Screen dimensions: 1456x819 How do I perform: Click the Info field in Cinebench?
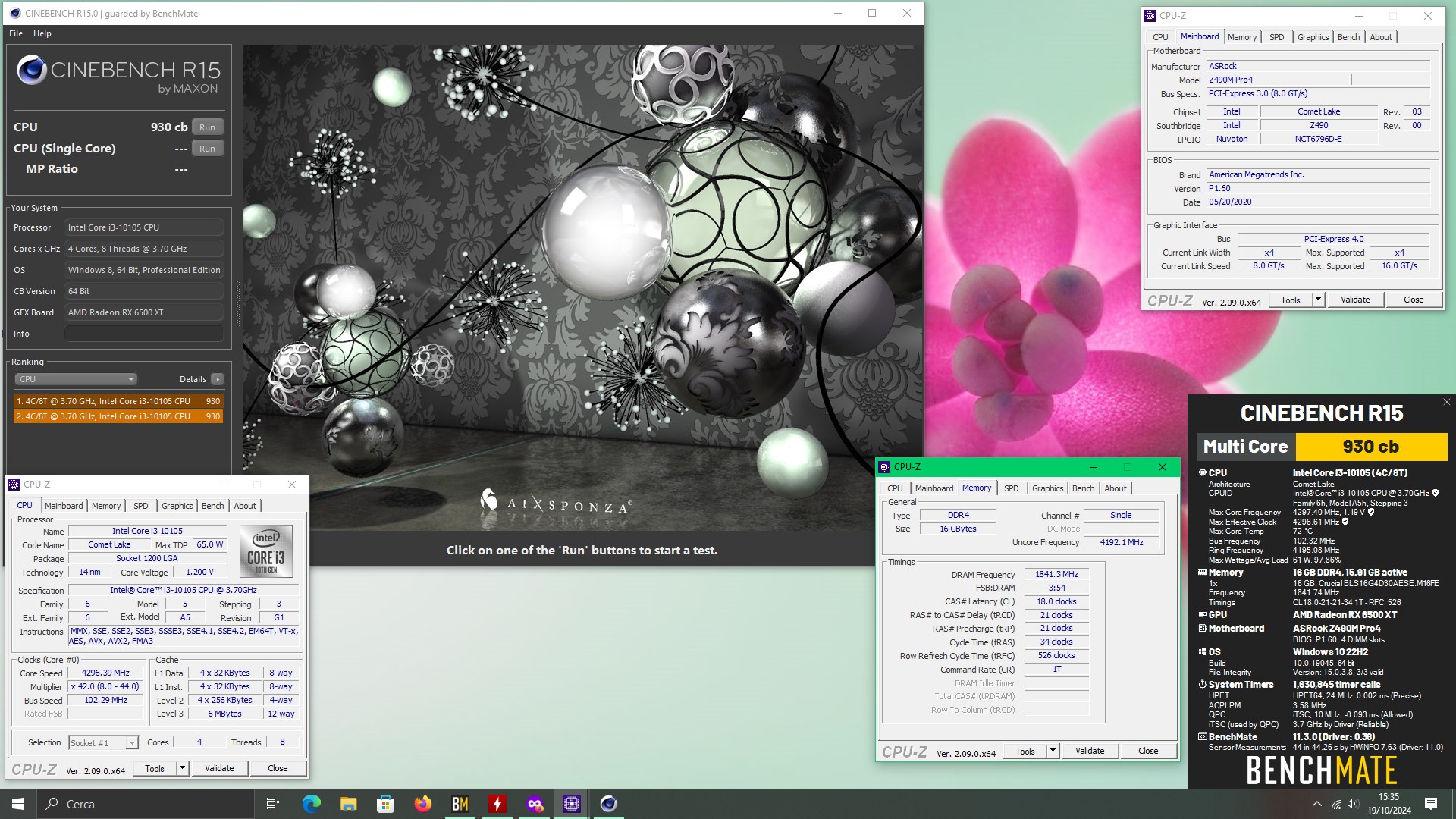[x=144, y=334]
